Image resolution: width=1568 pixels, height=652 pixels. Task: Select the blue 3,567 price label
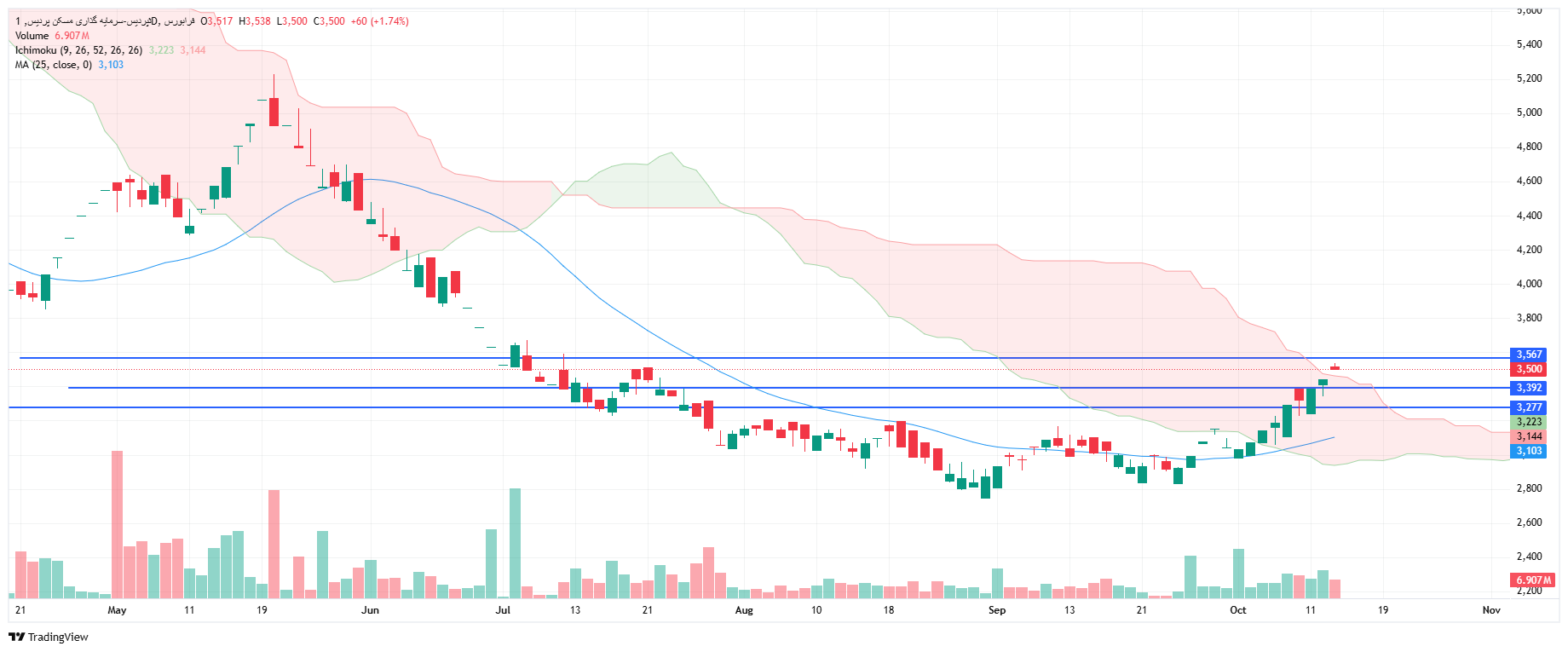1529,355
